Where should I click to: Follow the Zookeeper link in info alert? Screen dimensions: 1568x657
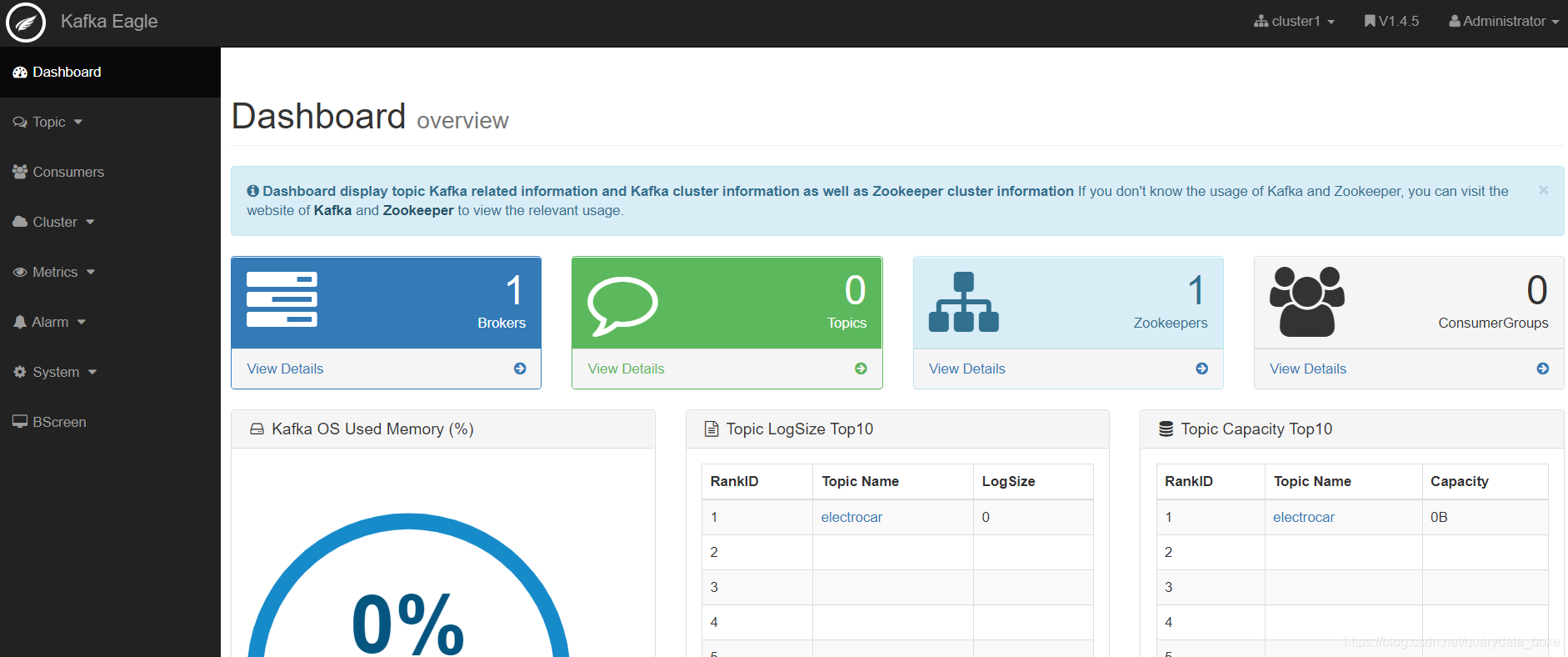click(x=418, y=210)
